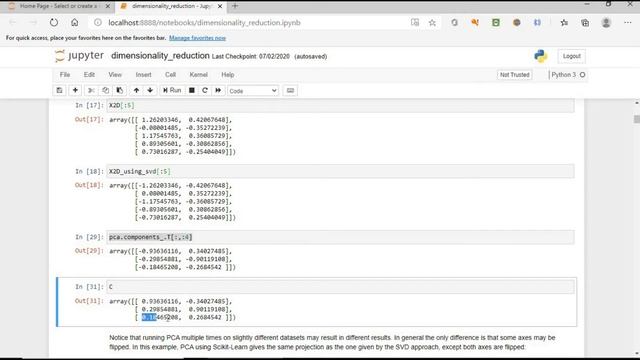Click the Manage favorites now link
The width and height of the screenshot is (640, 360).
197,38
